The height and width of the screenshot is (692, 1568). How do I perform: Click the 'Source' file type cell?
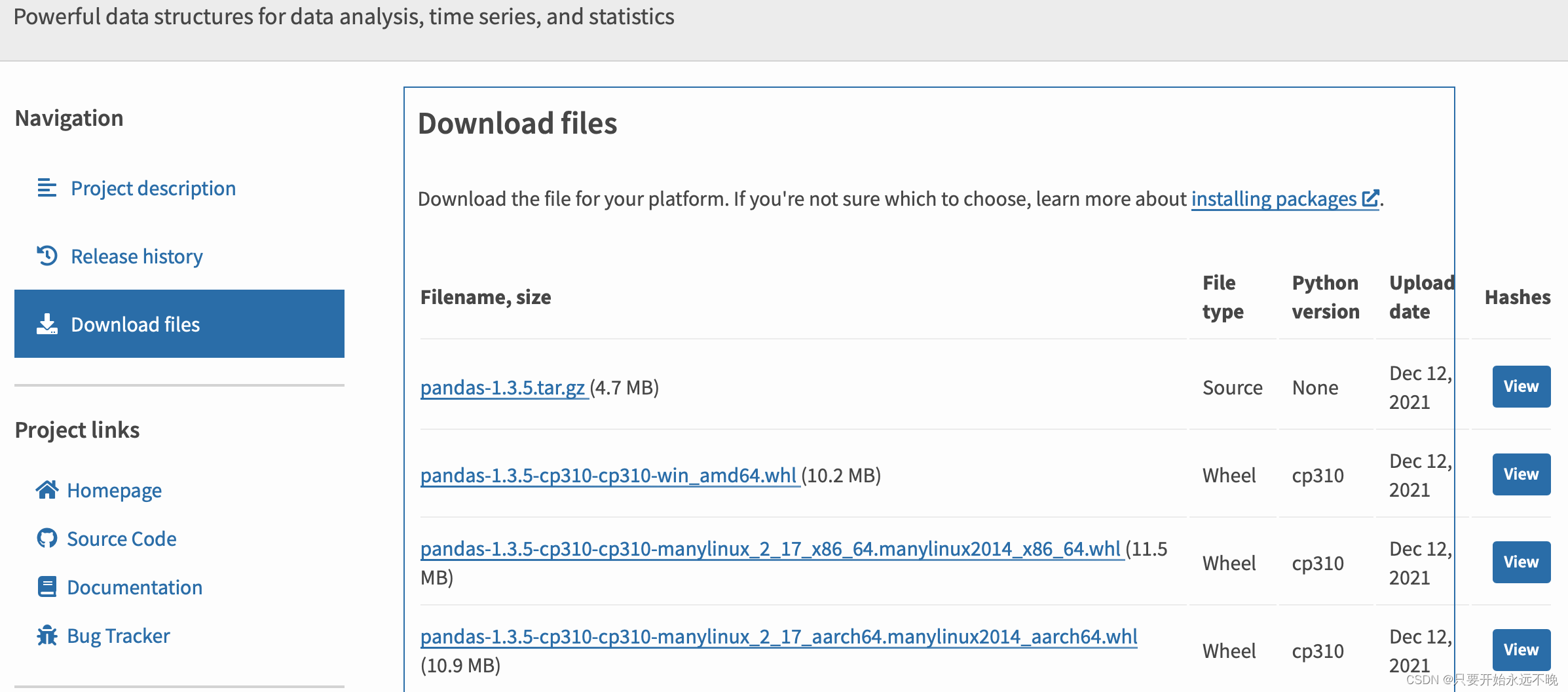pyautogui.click(x=1233, y=387)
